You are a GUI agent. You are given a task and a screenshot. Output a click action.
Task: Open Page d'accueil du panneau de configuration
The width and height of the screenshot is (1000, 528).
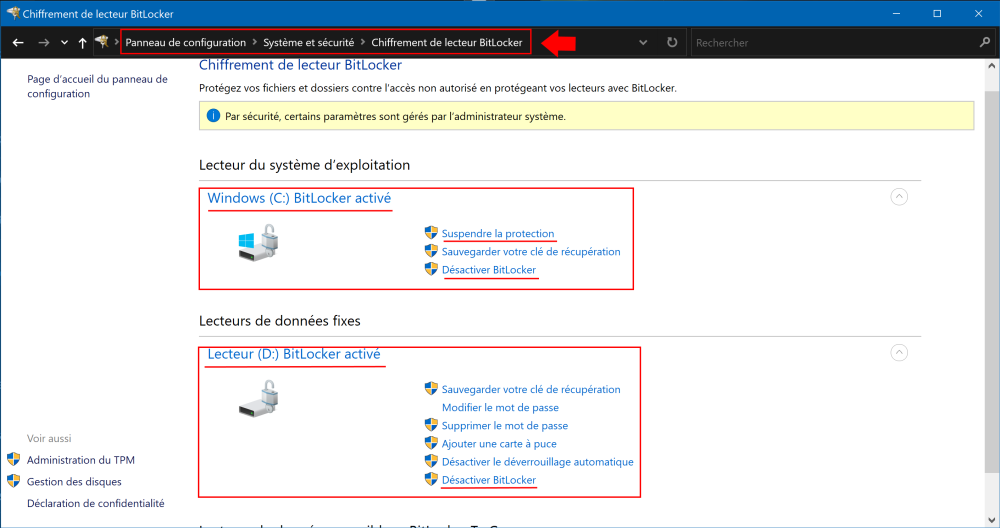coord(97,86)
